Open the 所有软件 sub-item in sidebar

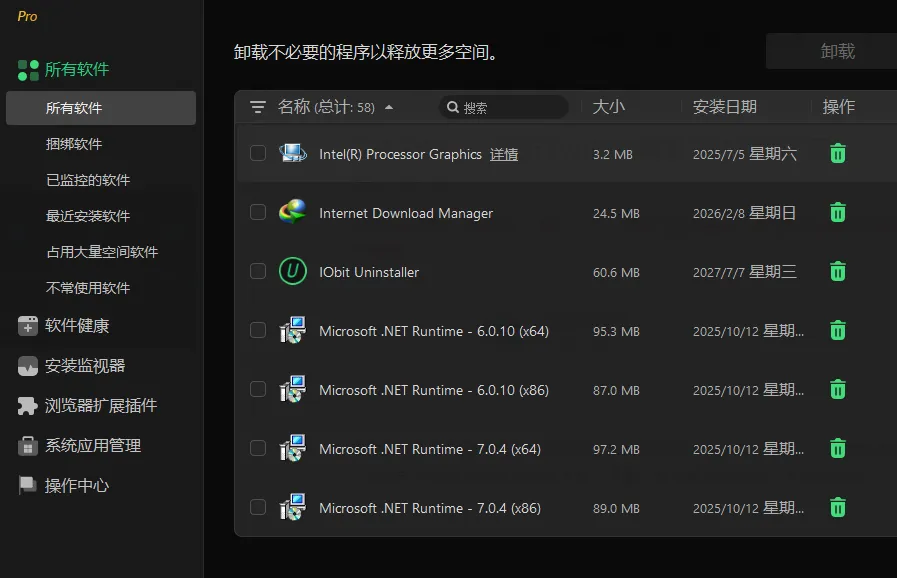click(101, 108)
